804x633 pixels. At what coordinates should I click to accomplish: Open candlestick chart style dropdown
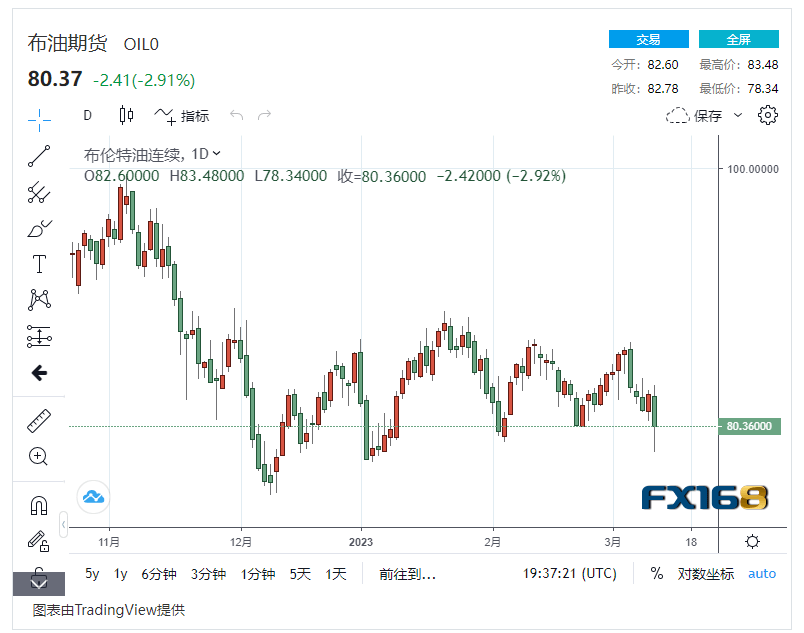click(126, 115)
